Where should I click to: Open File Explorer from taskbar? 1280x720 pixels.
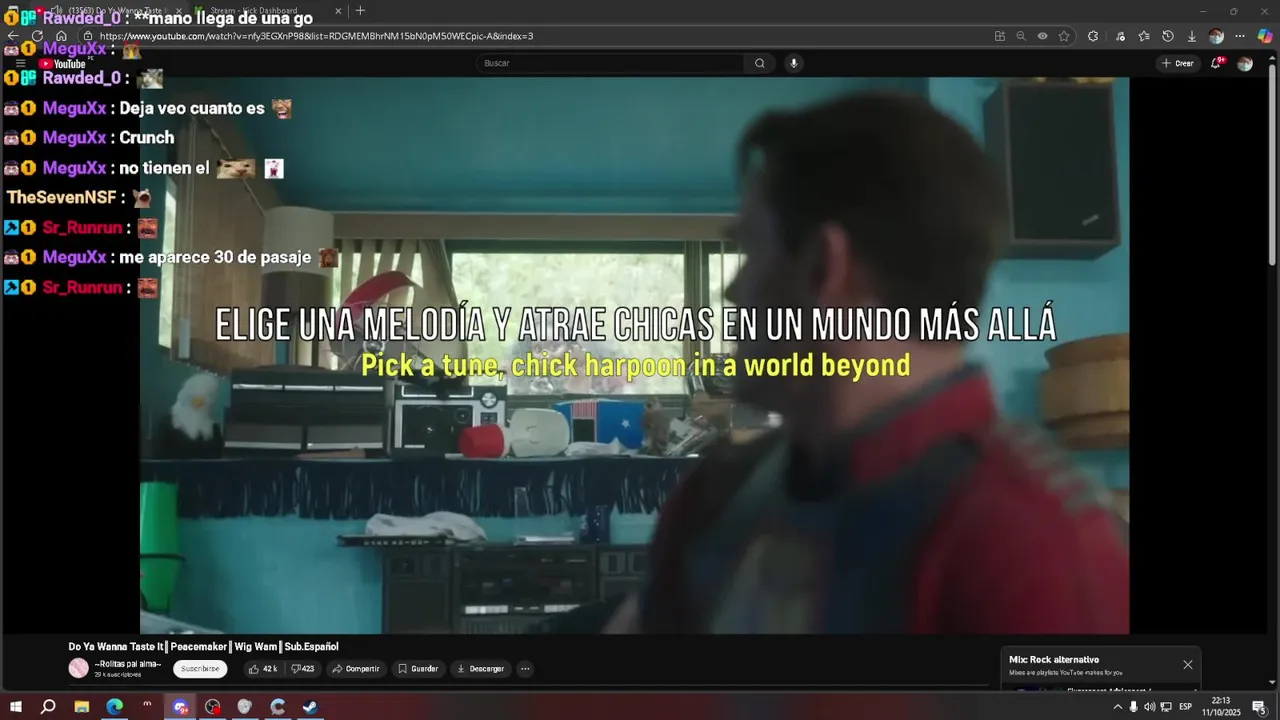coord(82,707)
